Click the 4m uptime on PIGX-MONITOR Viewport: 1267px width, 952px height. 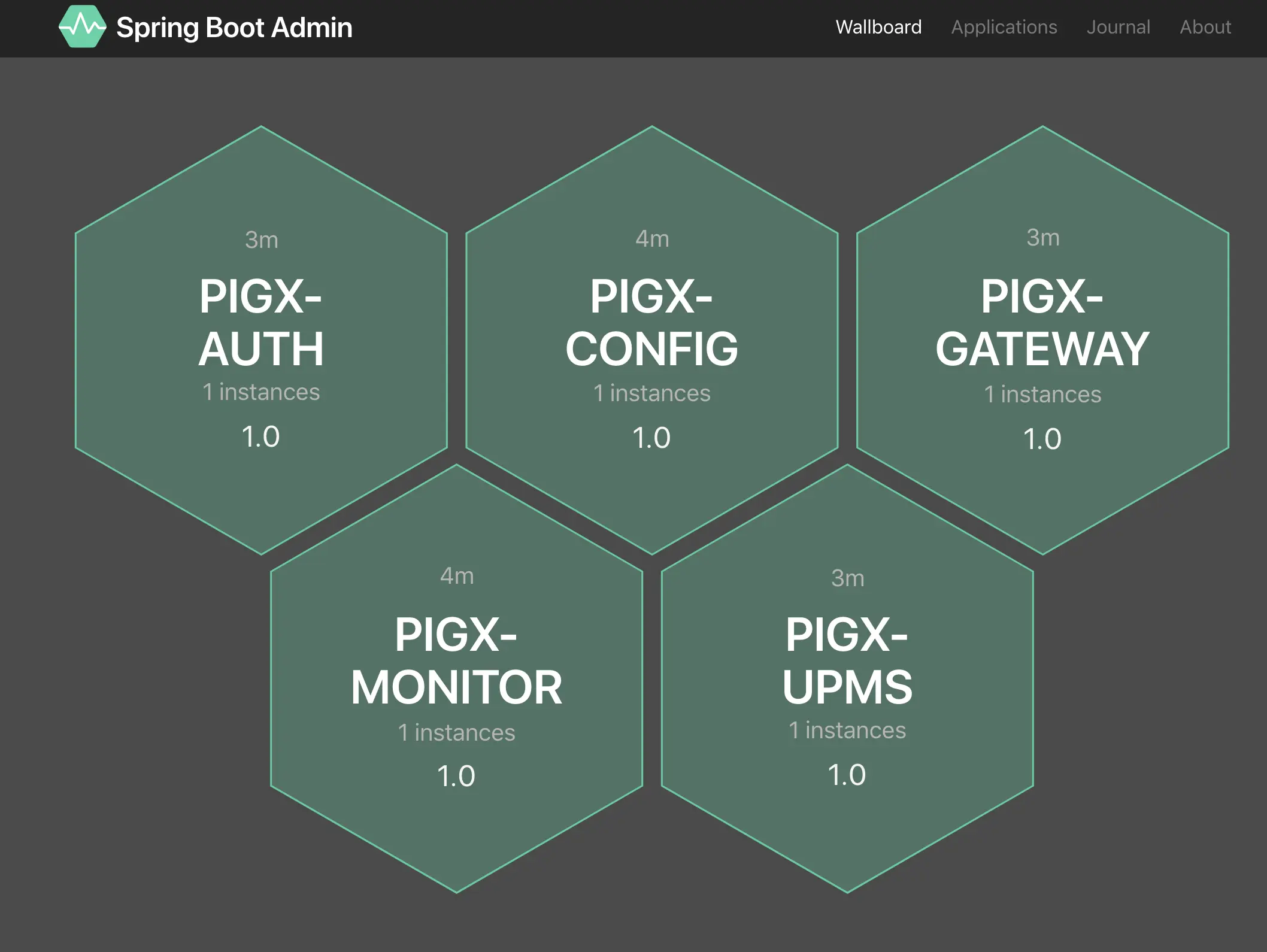click(456, 576)
